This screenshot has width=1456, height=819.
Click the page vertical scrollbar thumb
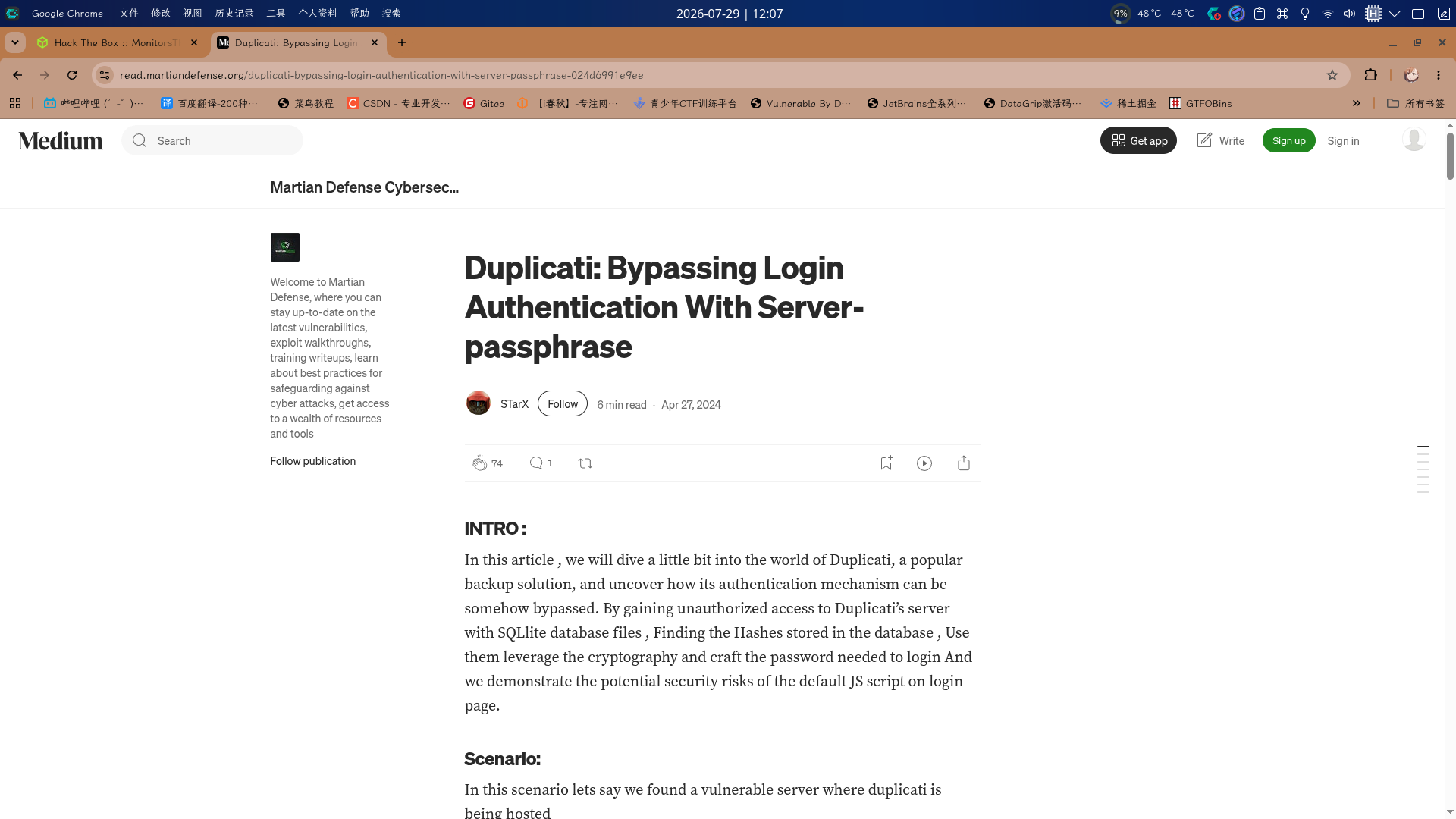(1450, 155)
